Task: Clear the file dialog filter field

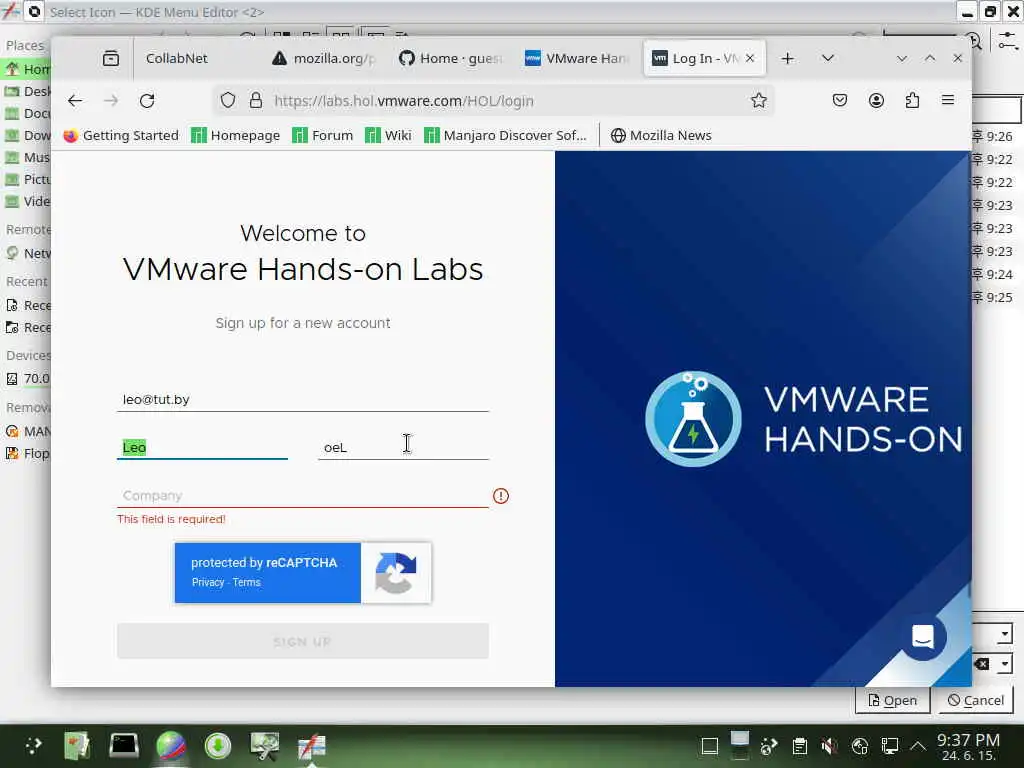Action: 982,664
